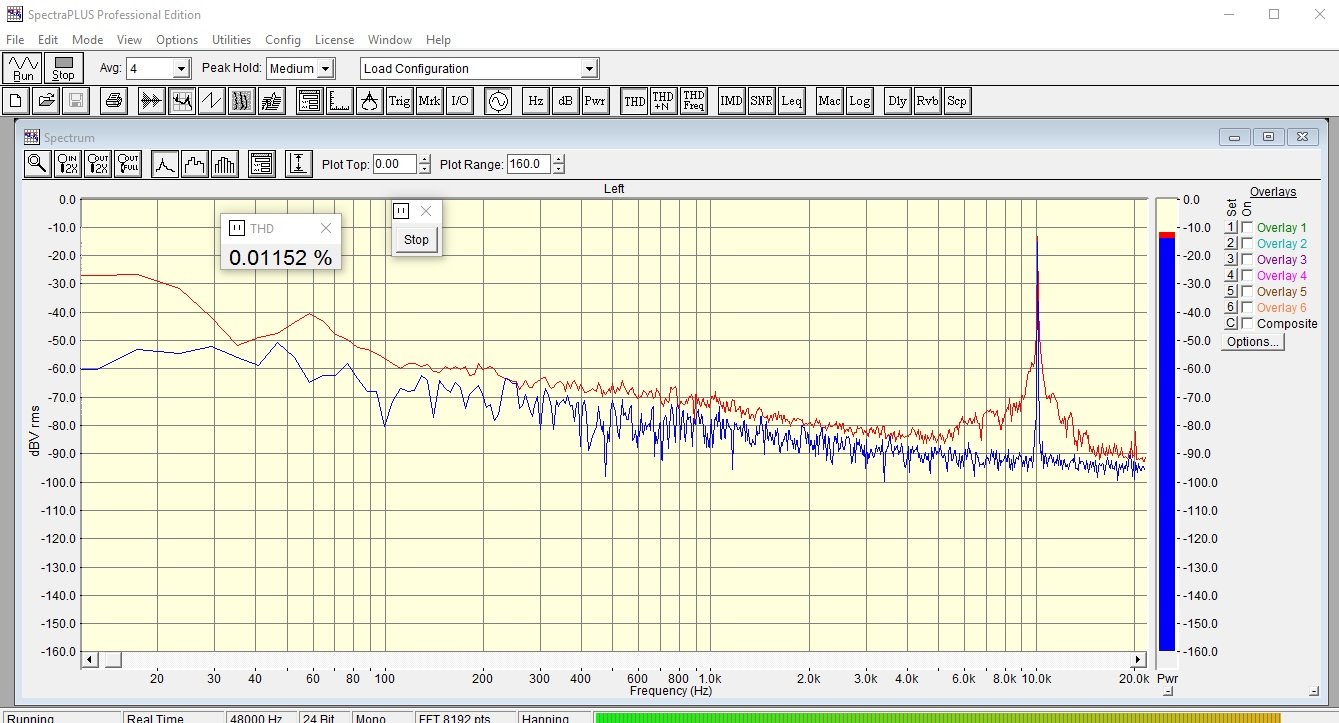Click the signal generator sine-wave icon
The height and width of the screenshot is (723, 1339).
point(497,101)
